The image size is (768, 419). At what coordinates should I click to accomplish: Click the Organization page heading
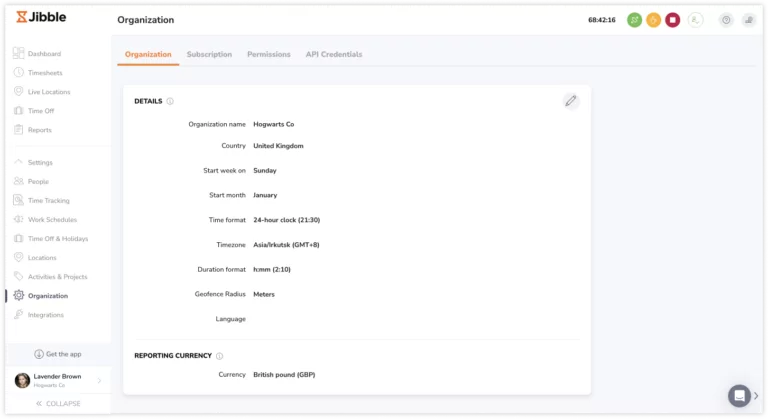pyautogui.click(x=145, y=20)
